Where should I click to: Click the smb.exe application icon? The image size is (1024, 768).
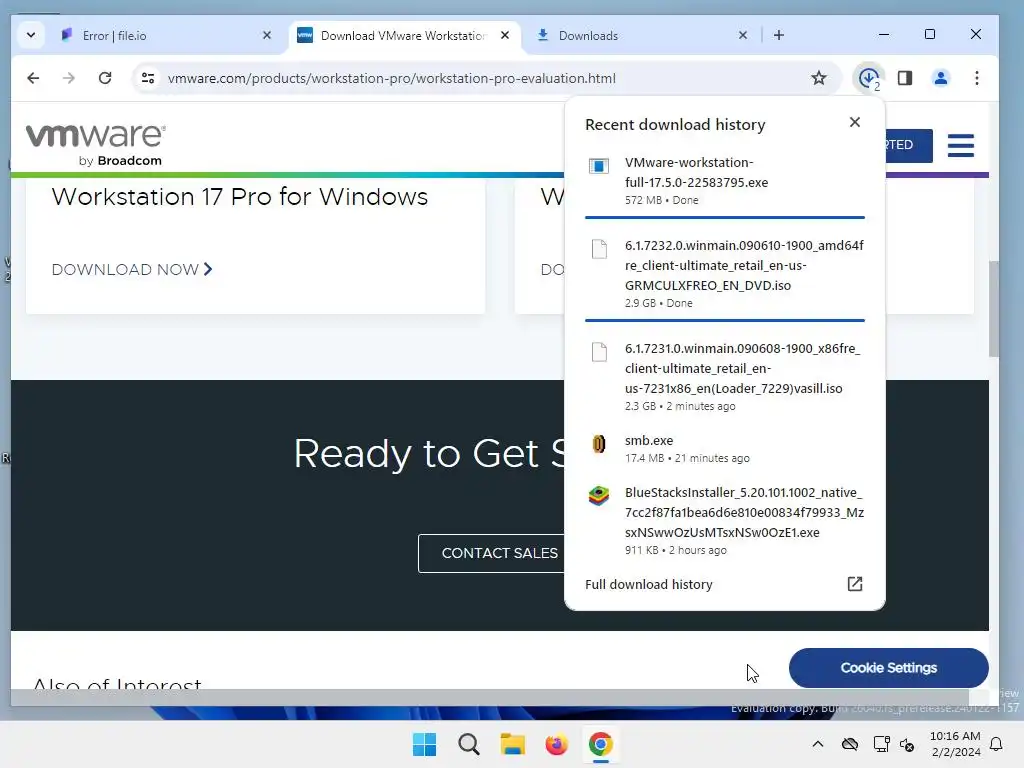coord(599,444)
